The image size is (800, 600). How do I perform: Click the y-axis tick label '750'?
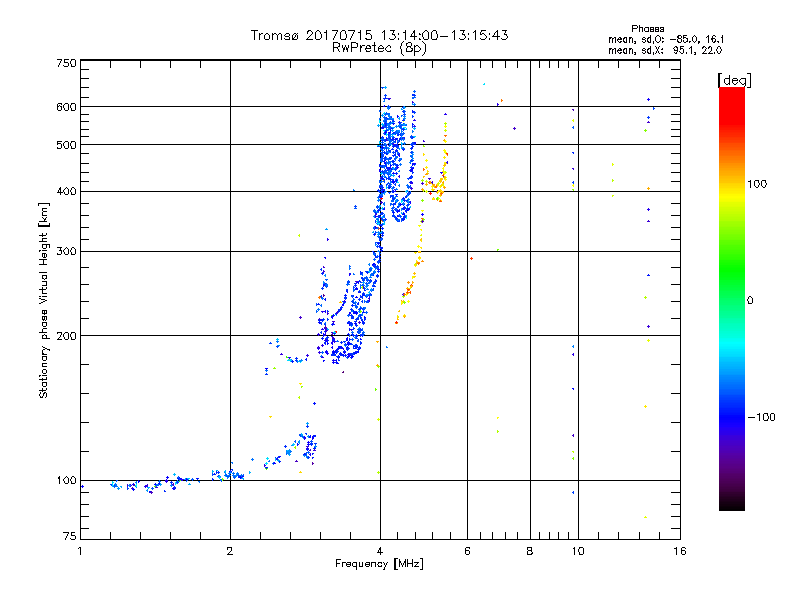click(66, 63)
